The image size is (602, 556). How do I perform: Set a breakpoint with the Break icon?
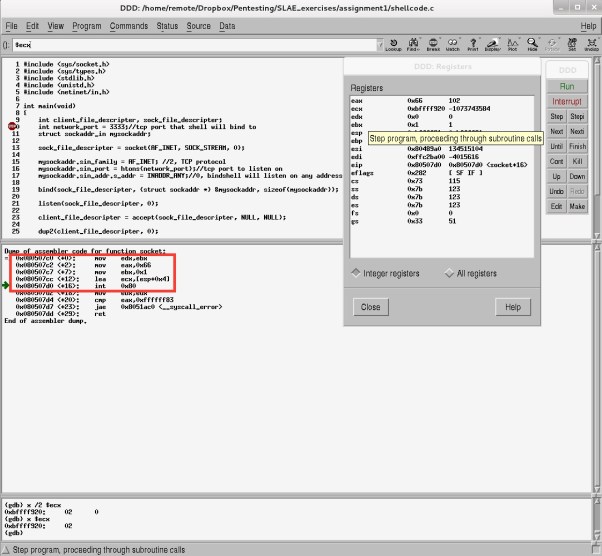pyautogui.click(x=432, y=44)
